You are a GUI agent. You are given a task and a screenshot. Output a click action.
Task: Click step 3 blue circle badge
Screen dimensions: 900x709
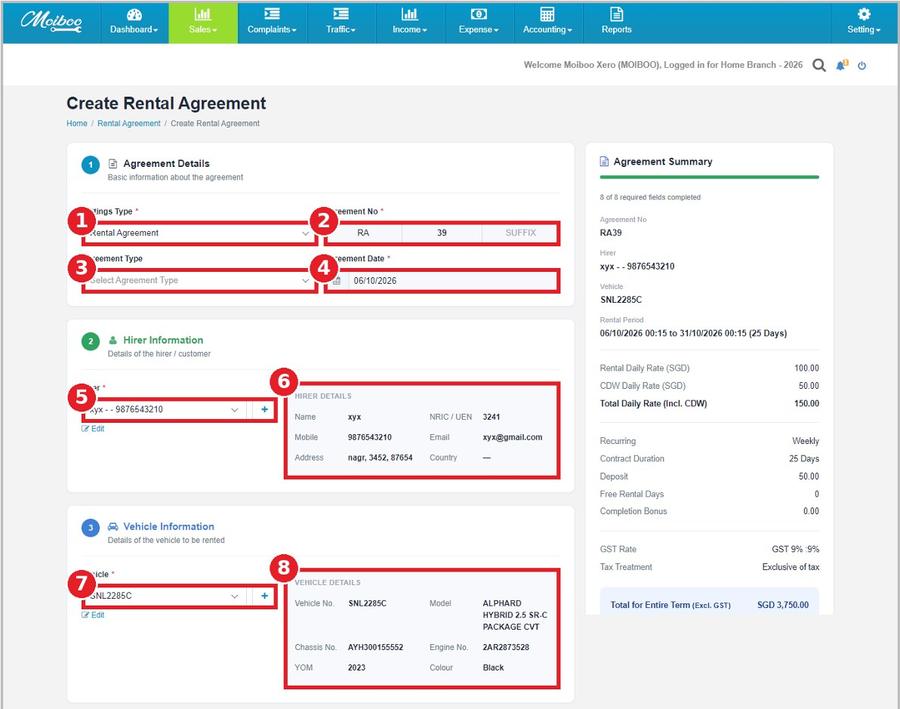(90, 528)
